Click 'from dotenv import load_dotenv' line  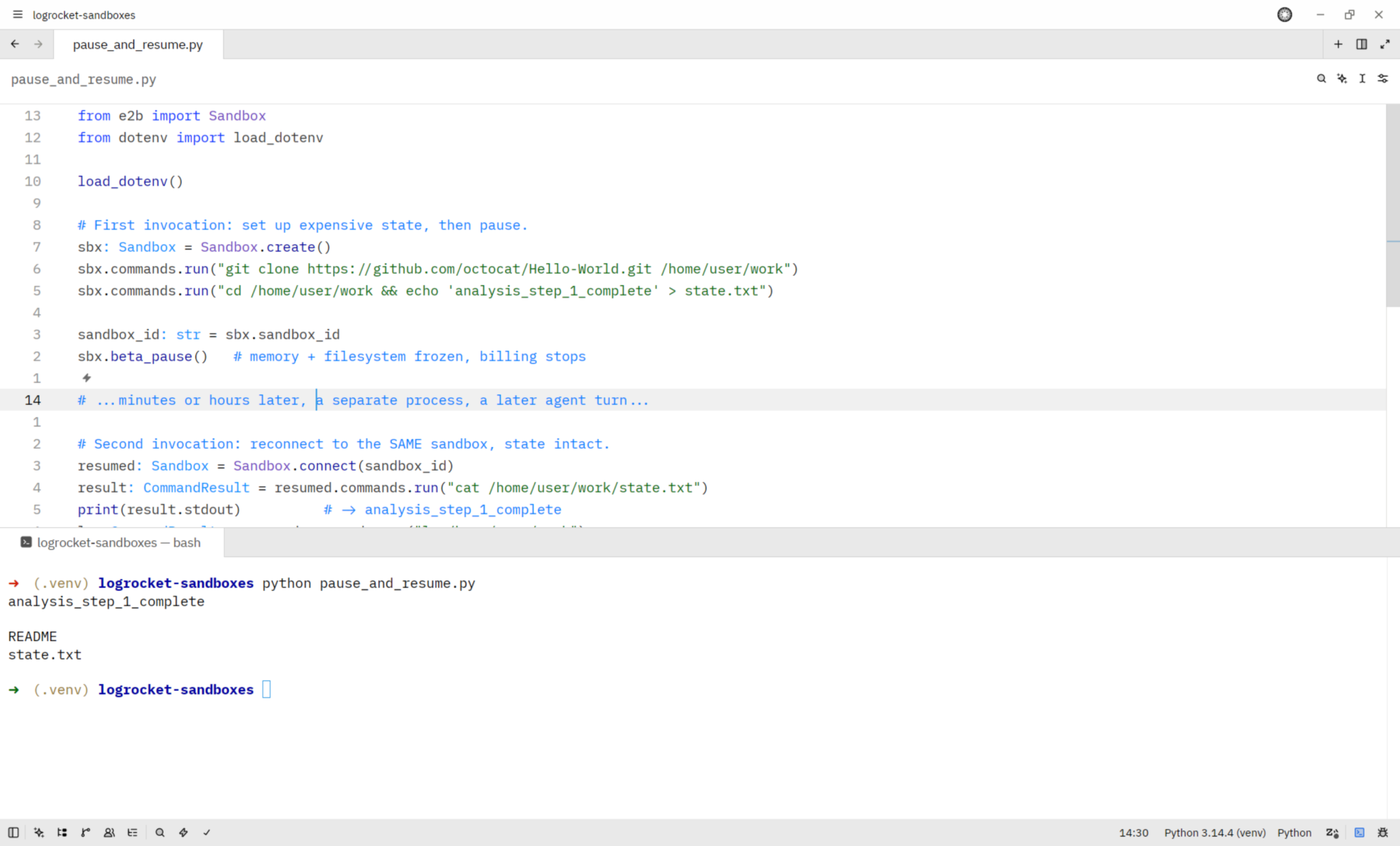(200, 137)
